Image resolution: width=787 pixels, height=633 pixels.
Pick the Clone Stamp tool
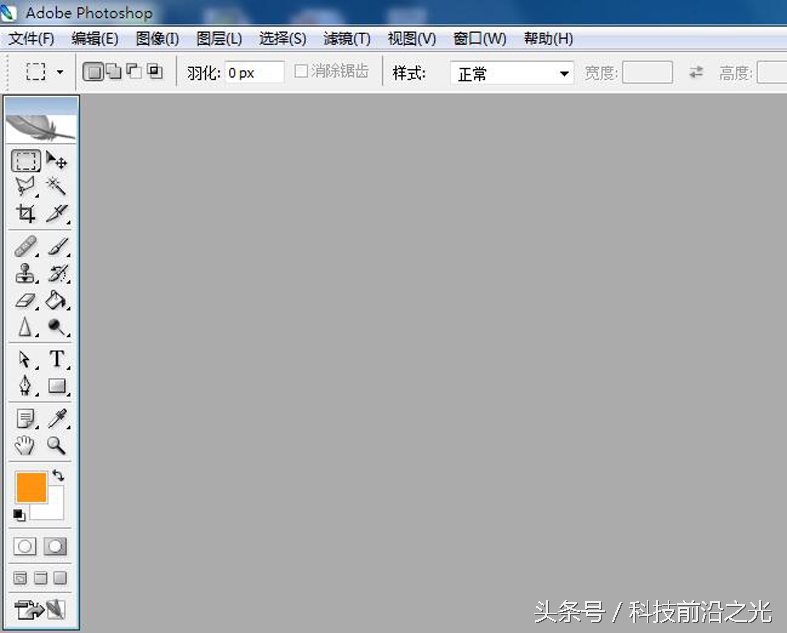click(x=26, y=273)
